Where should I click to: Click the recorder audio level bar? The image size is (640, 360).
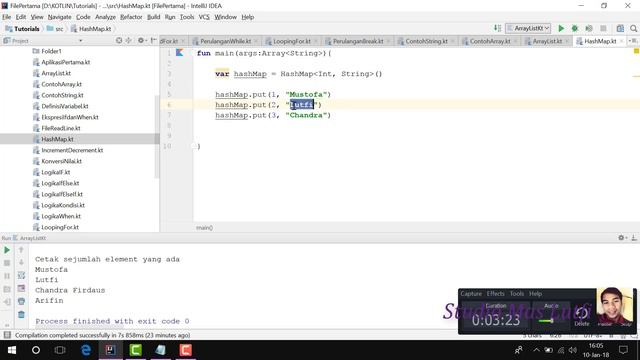(546, 321)
